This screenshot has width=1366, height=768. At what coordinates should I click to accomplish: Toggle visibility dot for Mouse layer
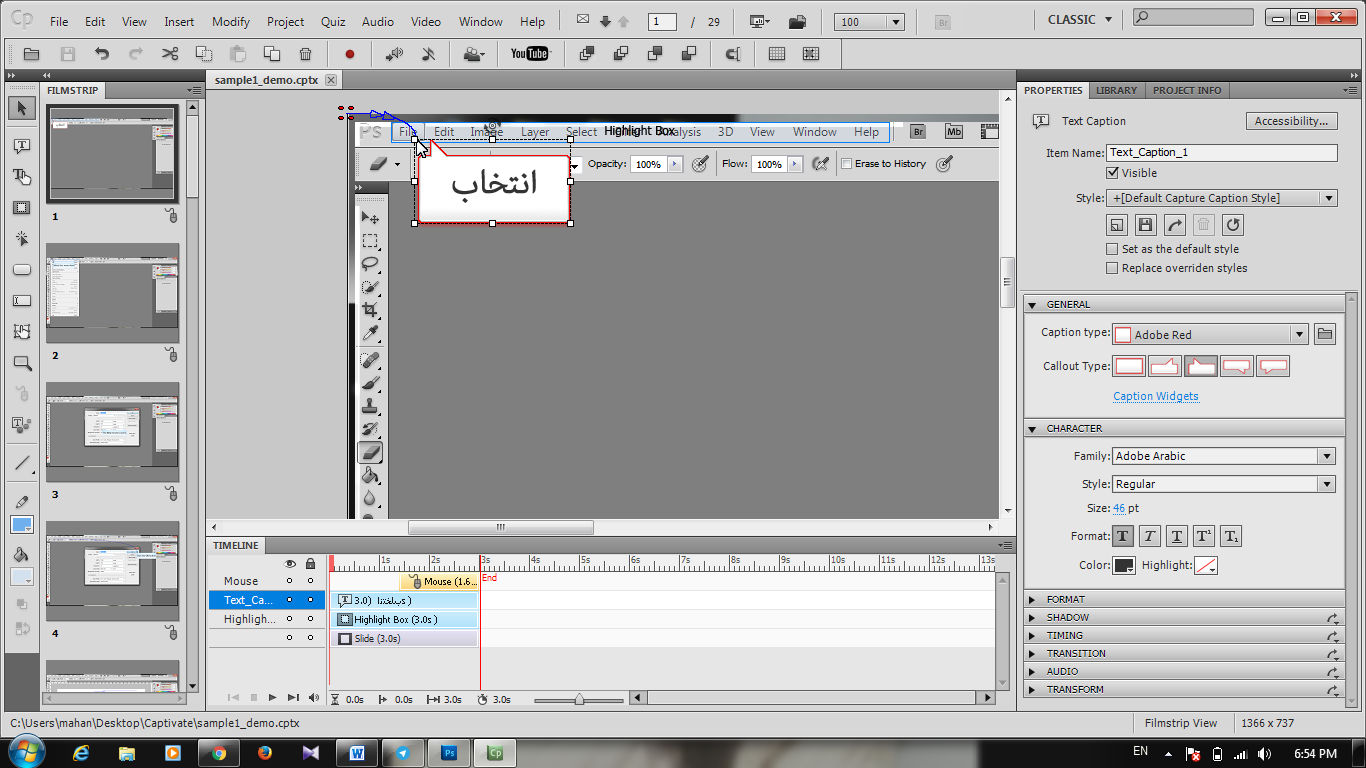290,581
